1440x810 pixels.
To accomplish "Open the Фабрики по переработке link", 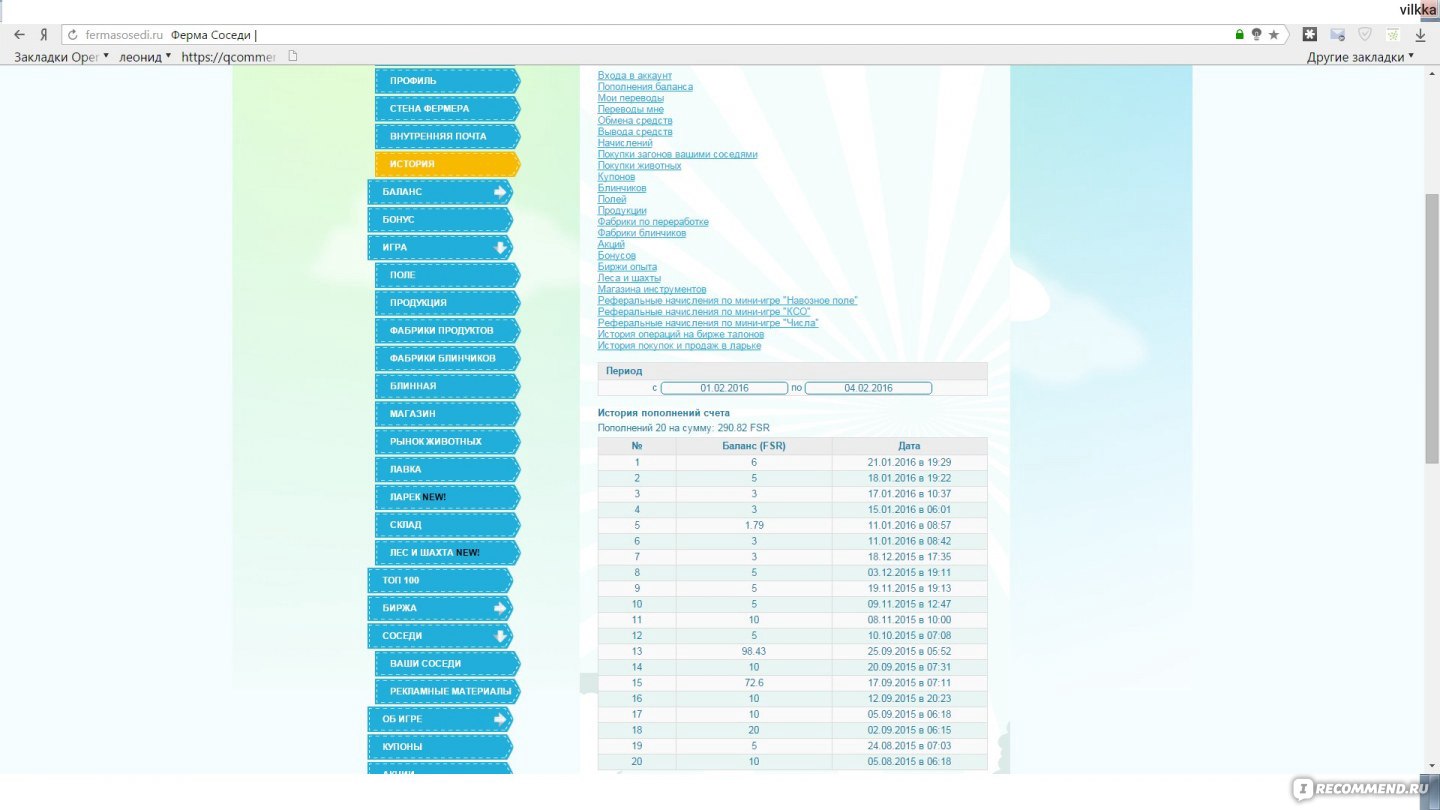I will click(x=653, y=222).
